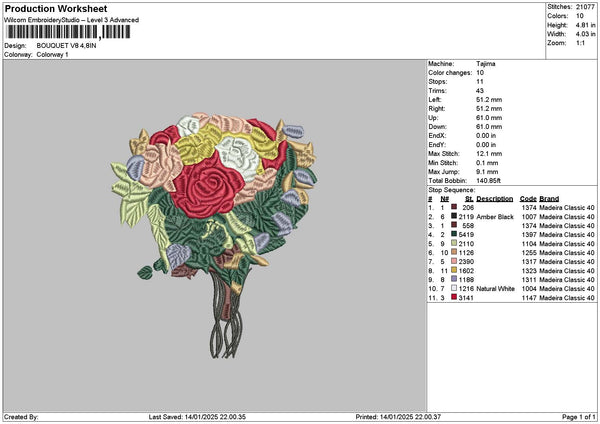
Task: Click the Colors count 10 in header
Action: pyautogui.click(x=580, y=16)
